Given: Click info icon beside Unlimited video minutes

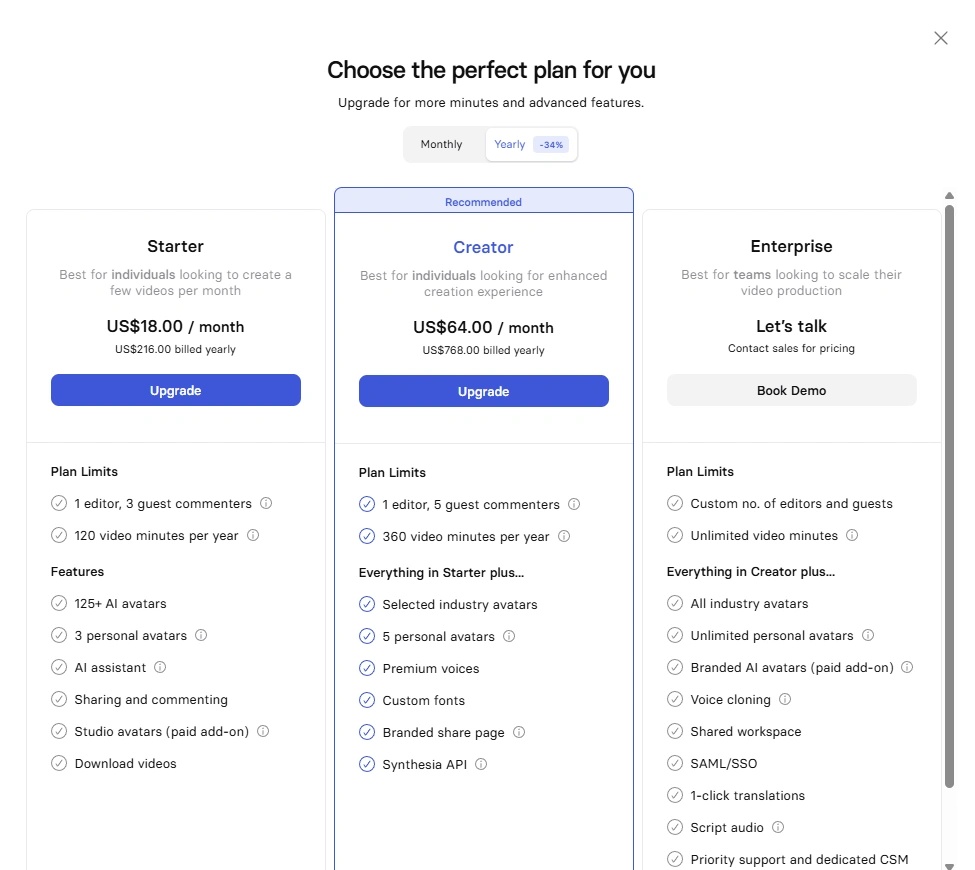Looking at the screenshot, I should coord(853,535).
